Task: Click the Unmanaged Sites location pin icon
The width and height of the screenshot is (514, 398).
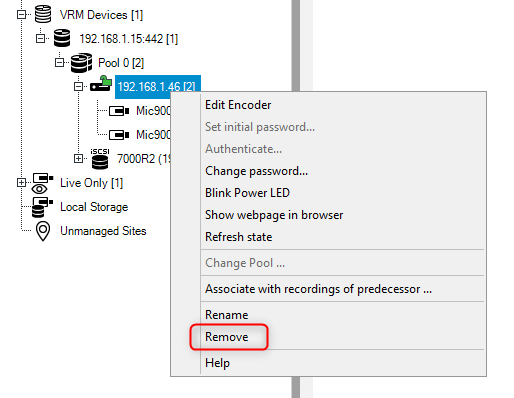Action: click(x=43, y=231)
